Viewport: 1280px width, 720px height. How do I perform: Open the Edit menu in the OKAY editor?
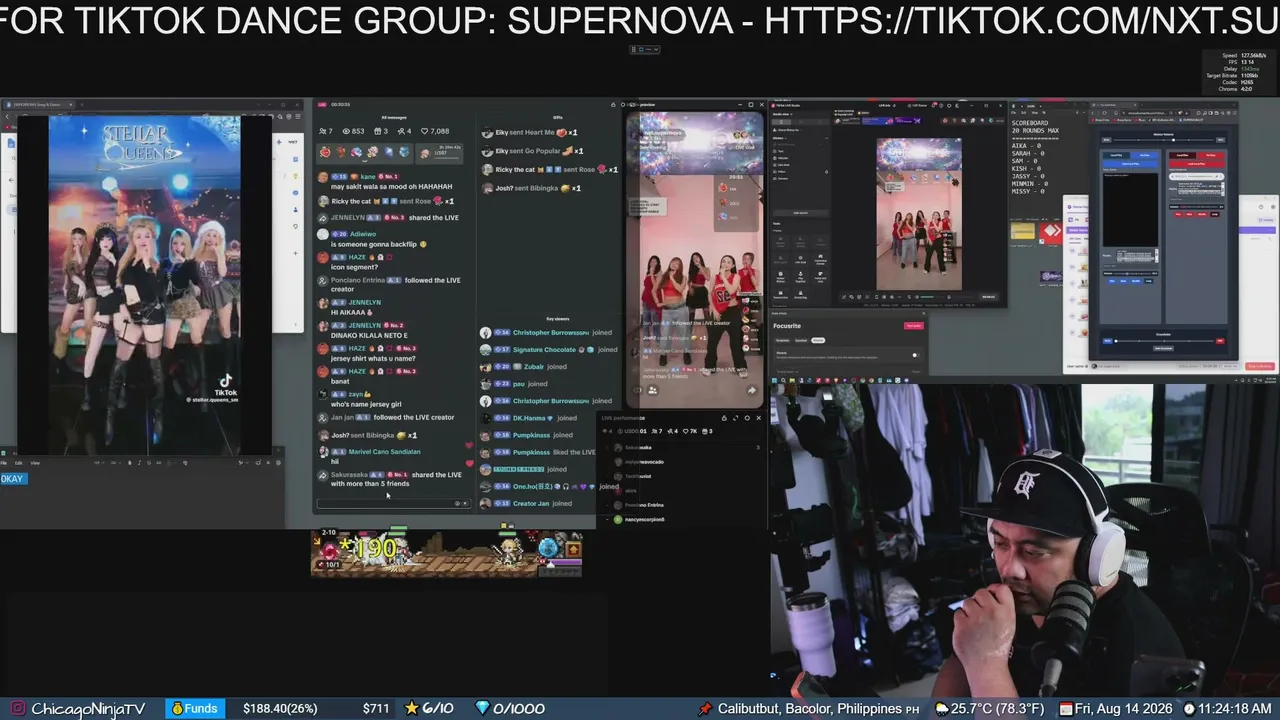click(19, 463)
